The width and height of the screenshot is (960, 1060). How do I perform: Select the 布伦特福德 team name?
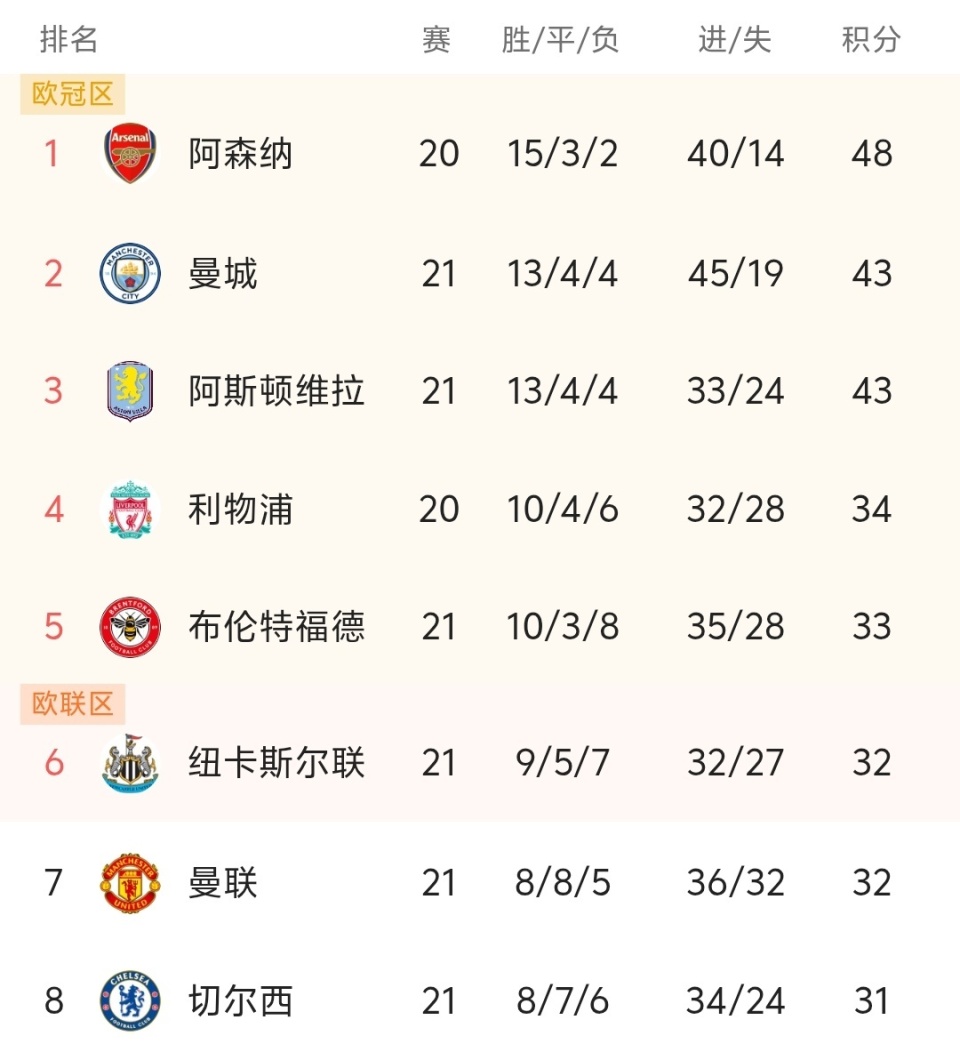pos(276,627)
